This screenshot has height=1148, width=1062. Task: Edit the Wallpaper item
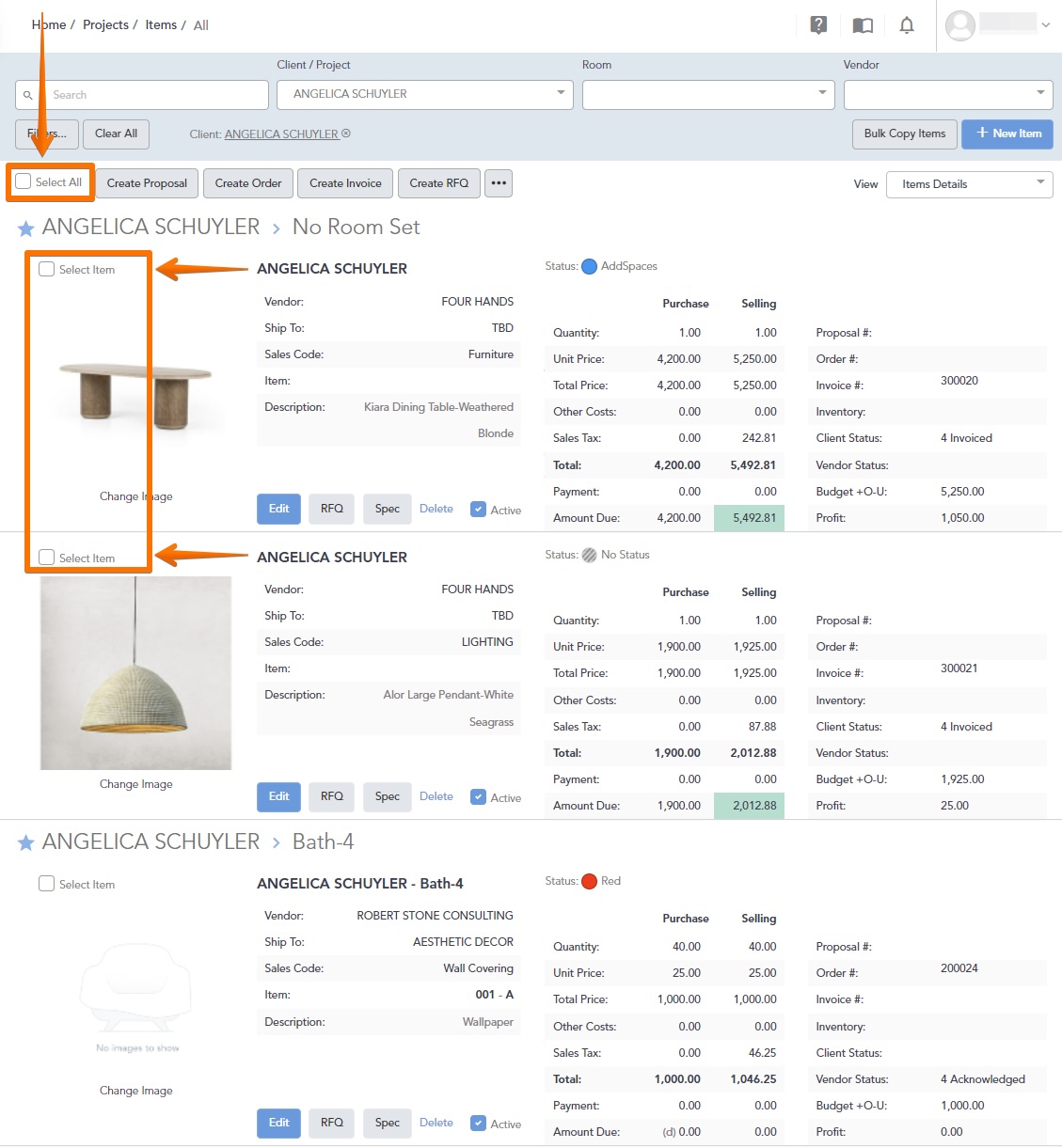click(x=279, y=1123)
